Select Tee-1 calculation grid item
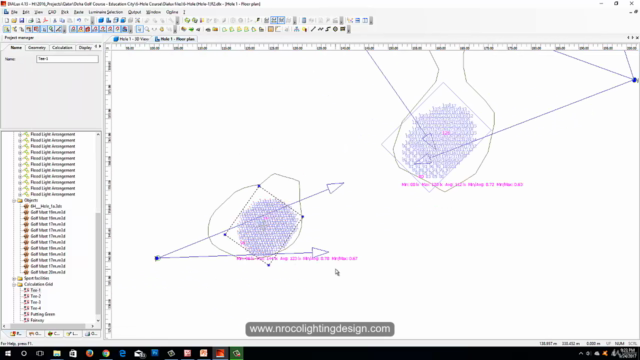 (36, 290)
